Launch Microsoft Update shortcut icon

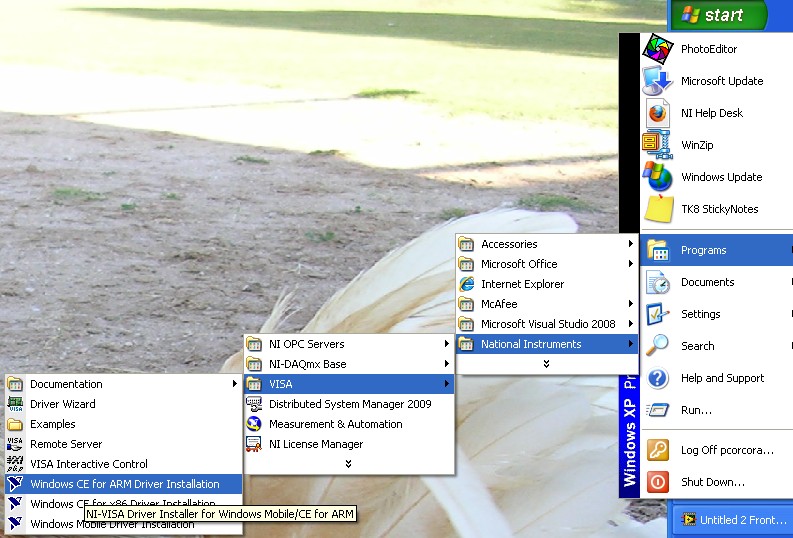(657, 81)
